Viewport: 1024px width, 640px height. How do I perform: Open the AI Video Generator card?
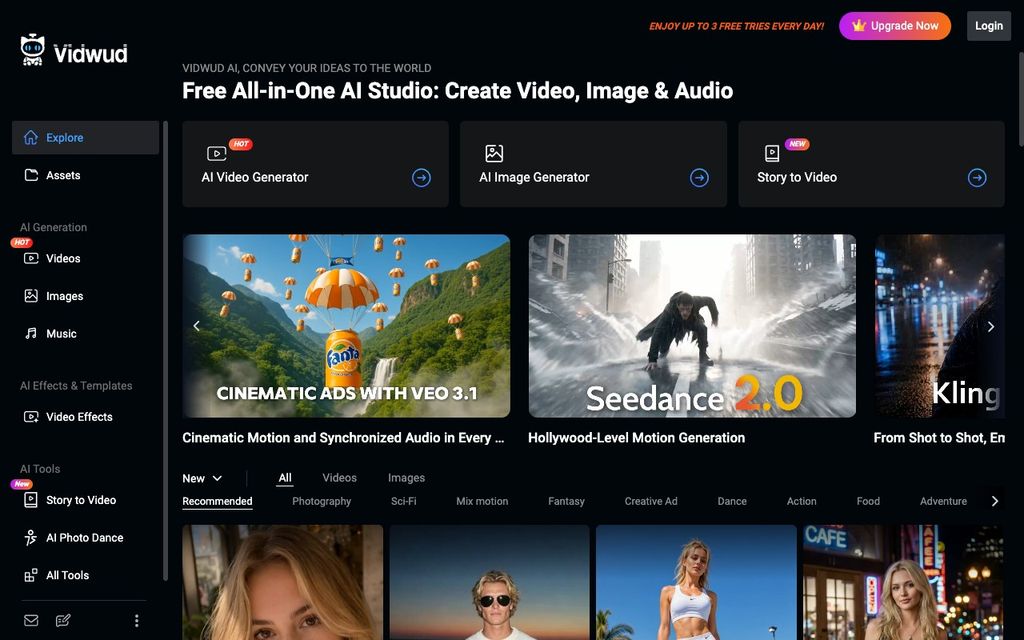[315, 164]
